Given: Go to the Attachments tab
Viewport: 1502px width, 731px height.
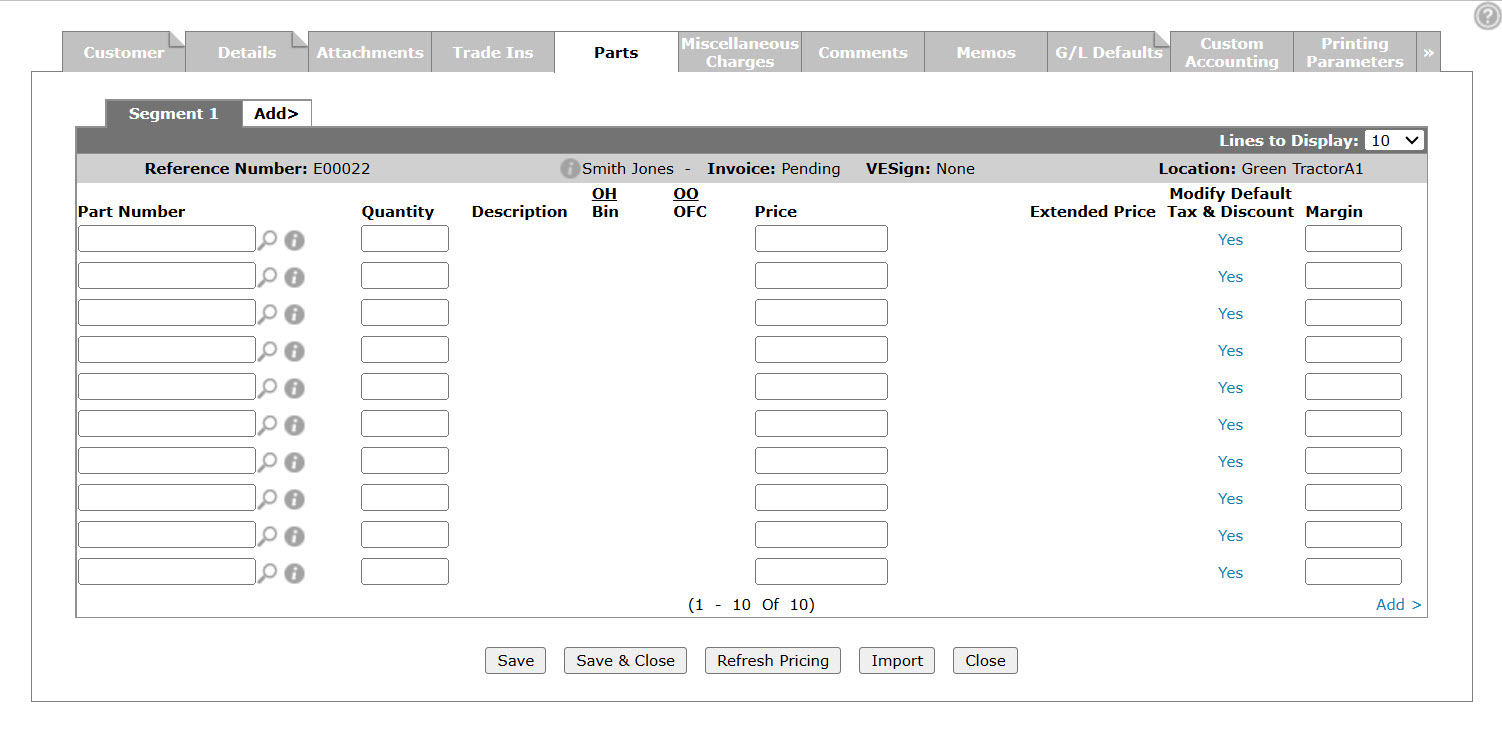Looking at the screenshot, I should coord(370,52).
